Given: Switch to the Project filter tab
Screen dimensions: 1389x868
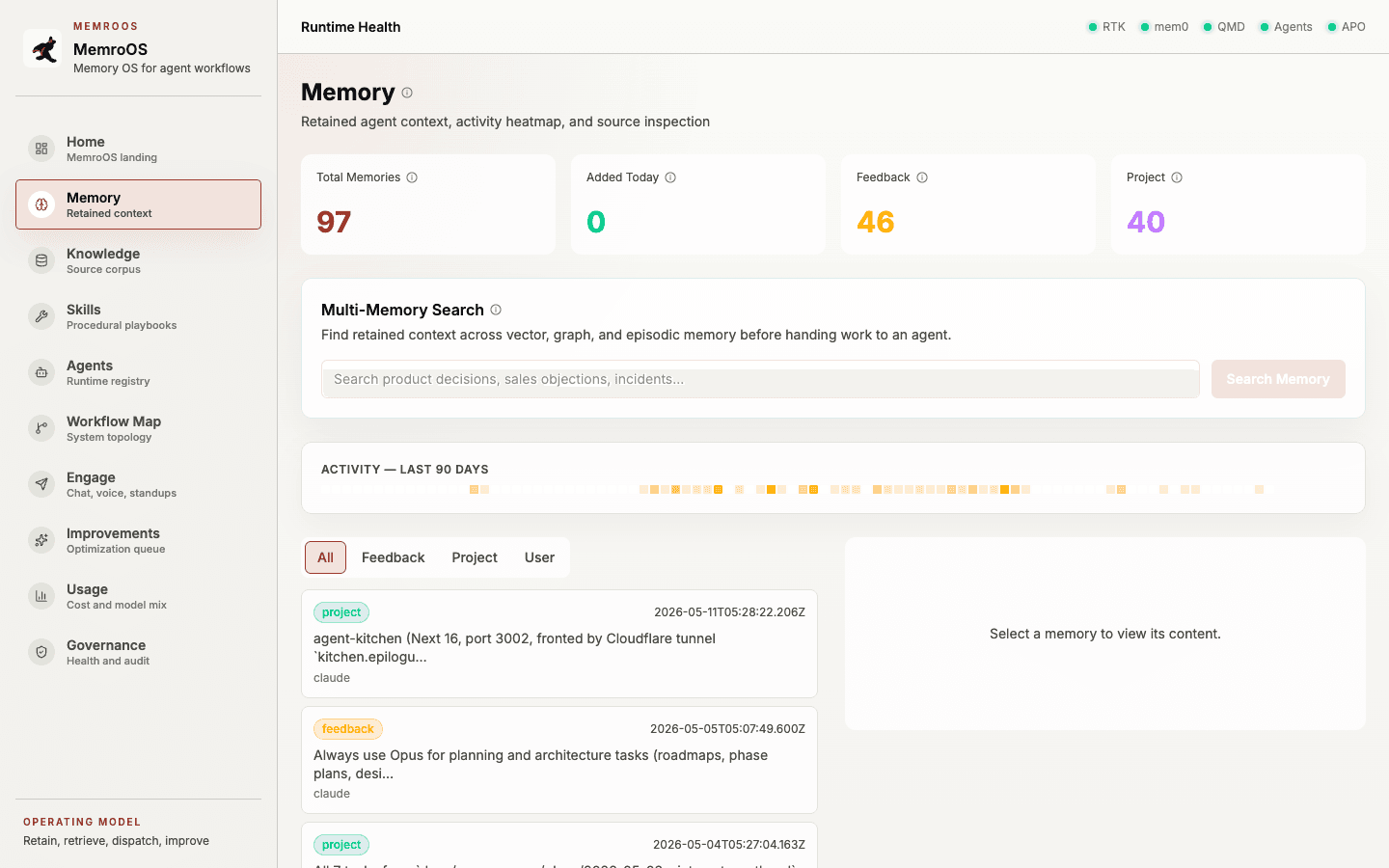Looking at the screenshot, I should (475, 557).
